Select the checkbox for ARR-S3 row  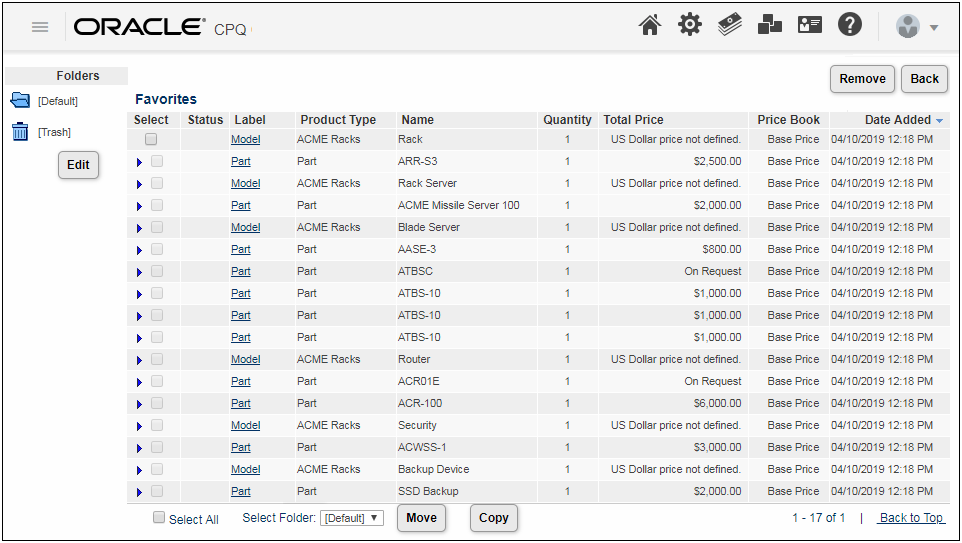157,161
